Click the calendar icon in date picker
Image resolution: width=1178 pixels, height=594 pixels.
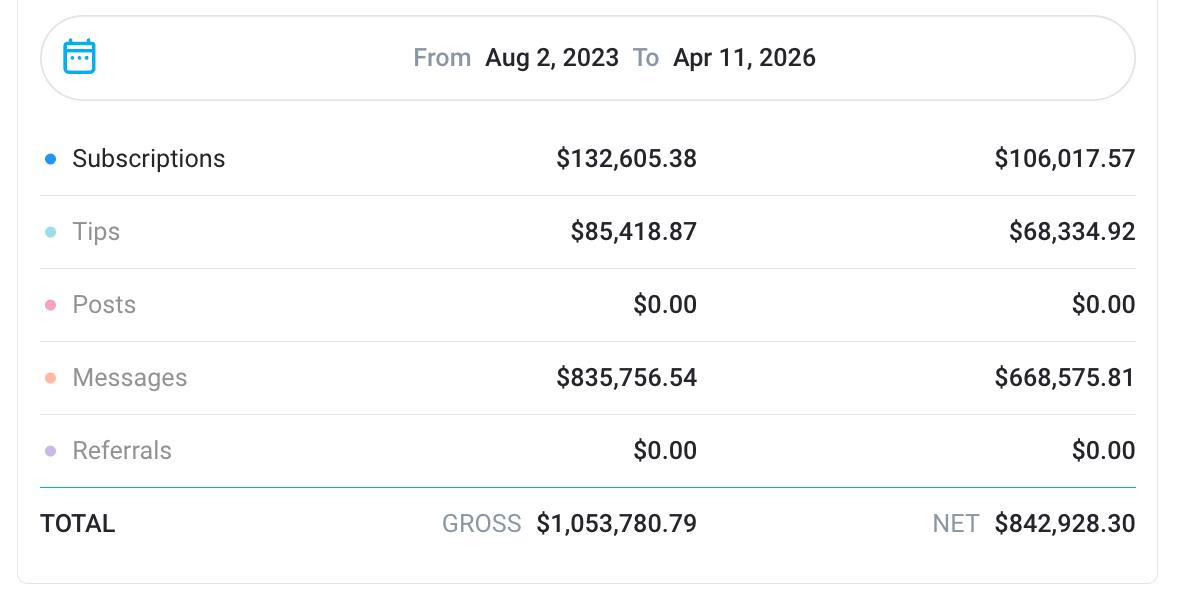79,57
